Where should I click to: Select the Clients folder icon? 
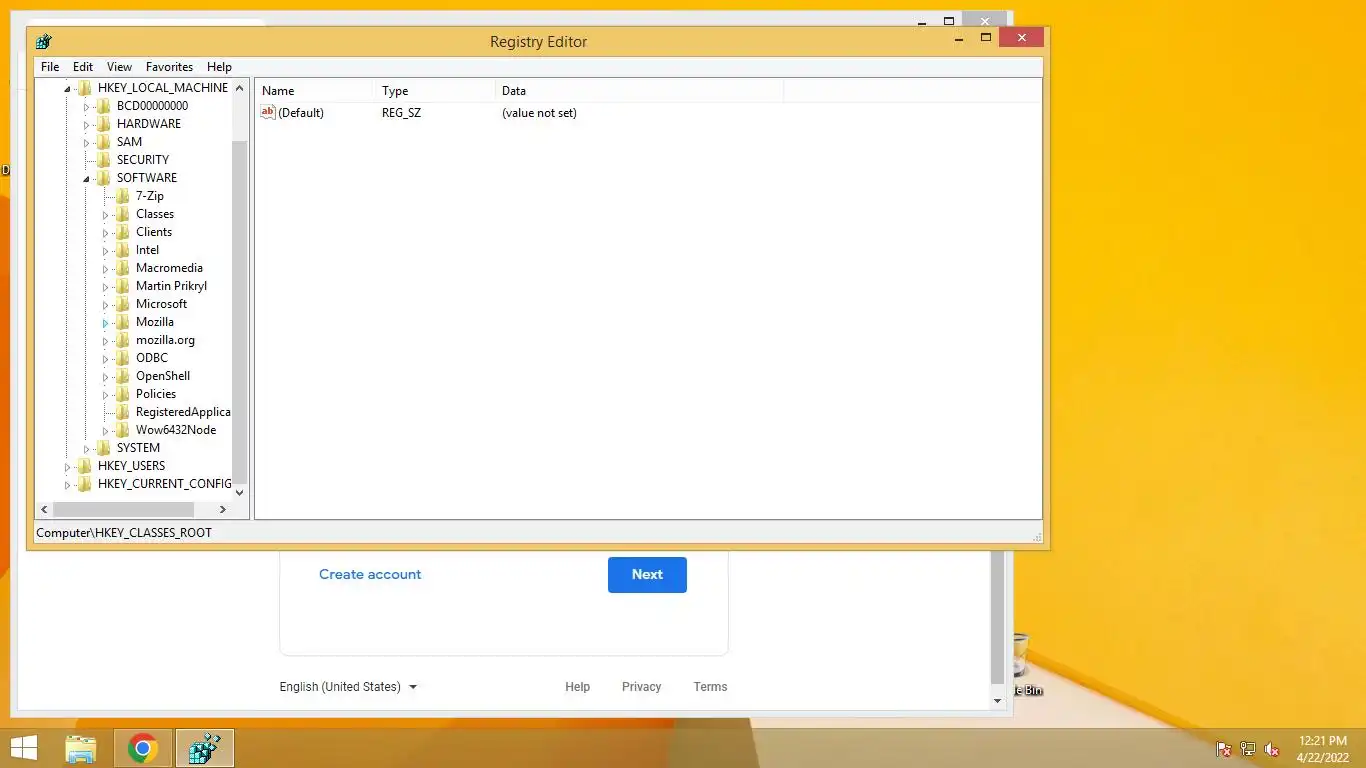tap(122, 232)
